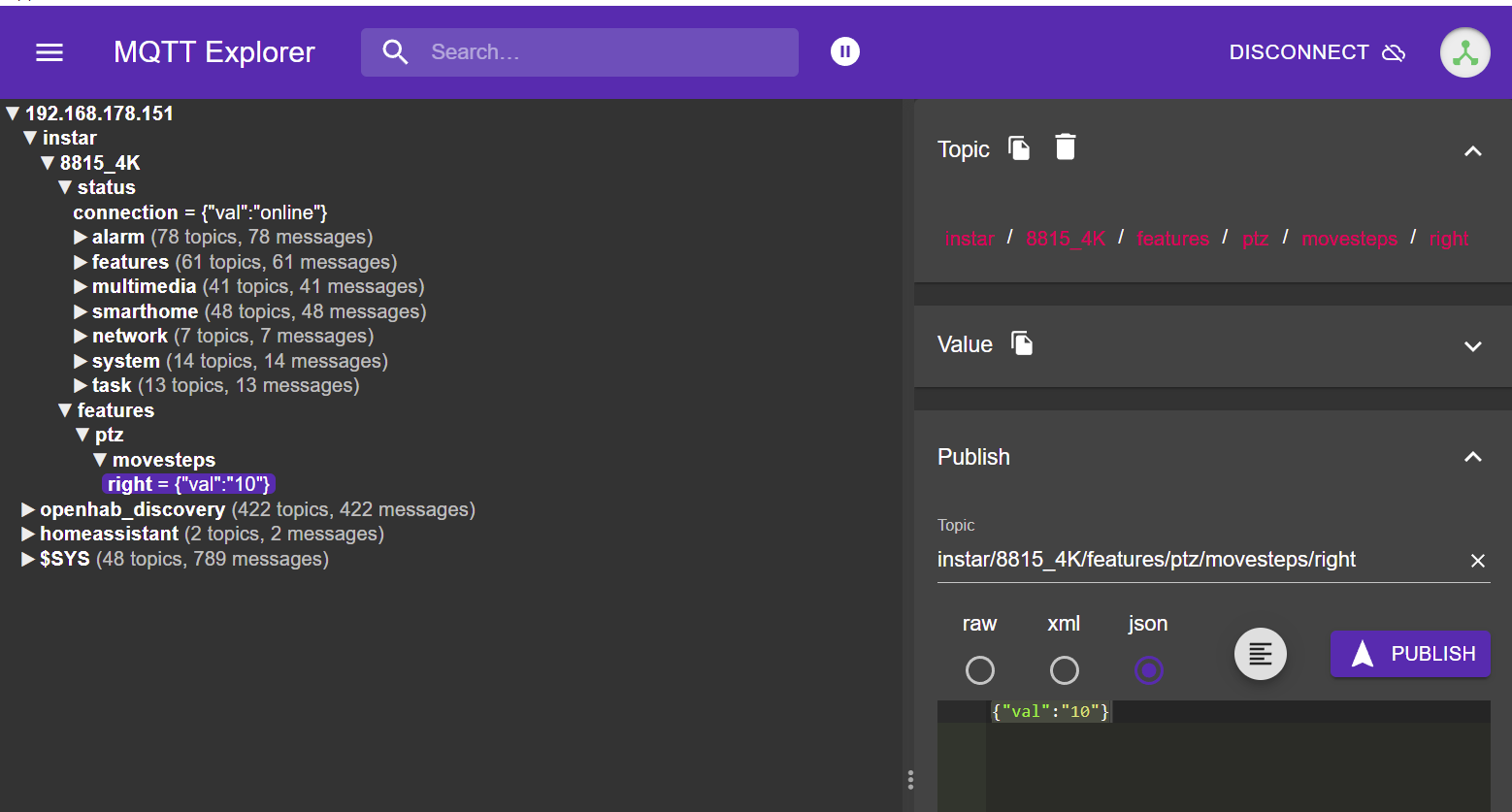Expand the alarm topic node
Viewport: 1512px width, 812px height.
pyautogui.click(x=81, y=237)
